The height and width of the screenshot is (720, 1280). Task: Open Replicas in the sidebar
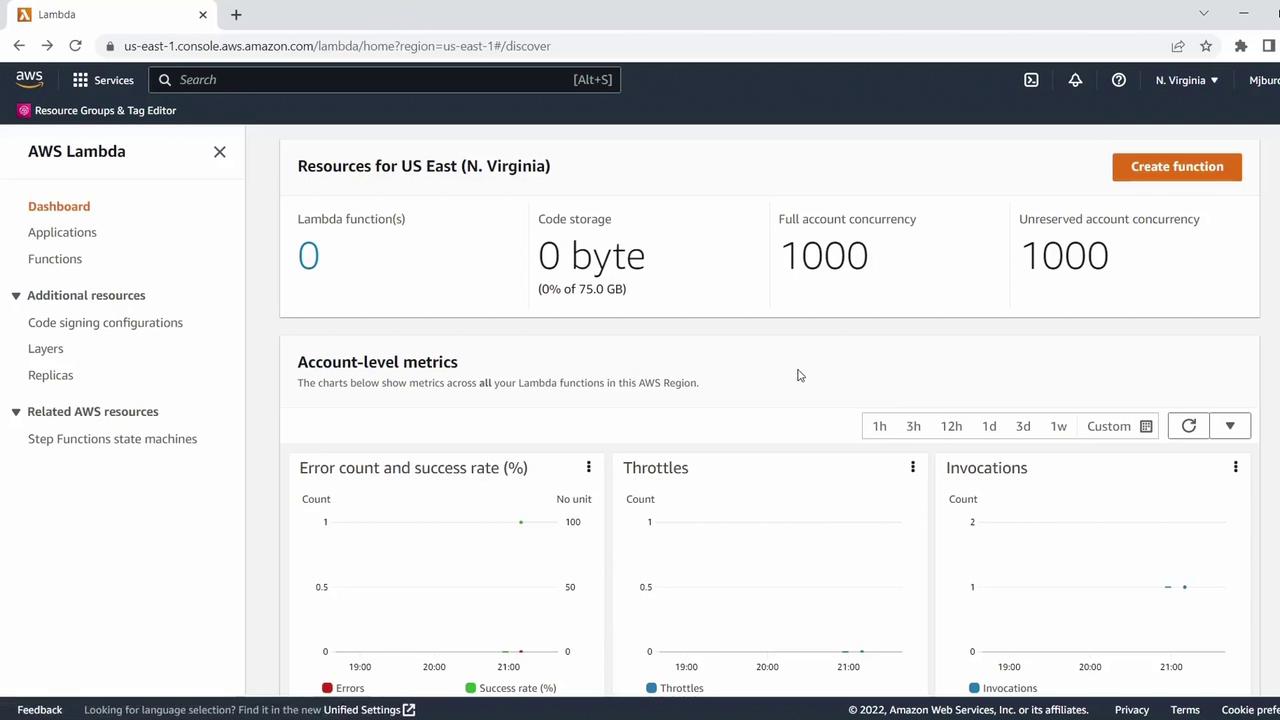click(x=50, y=375)
